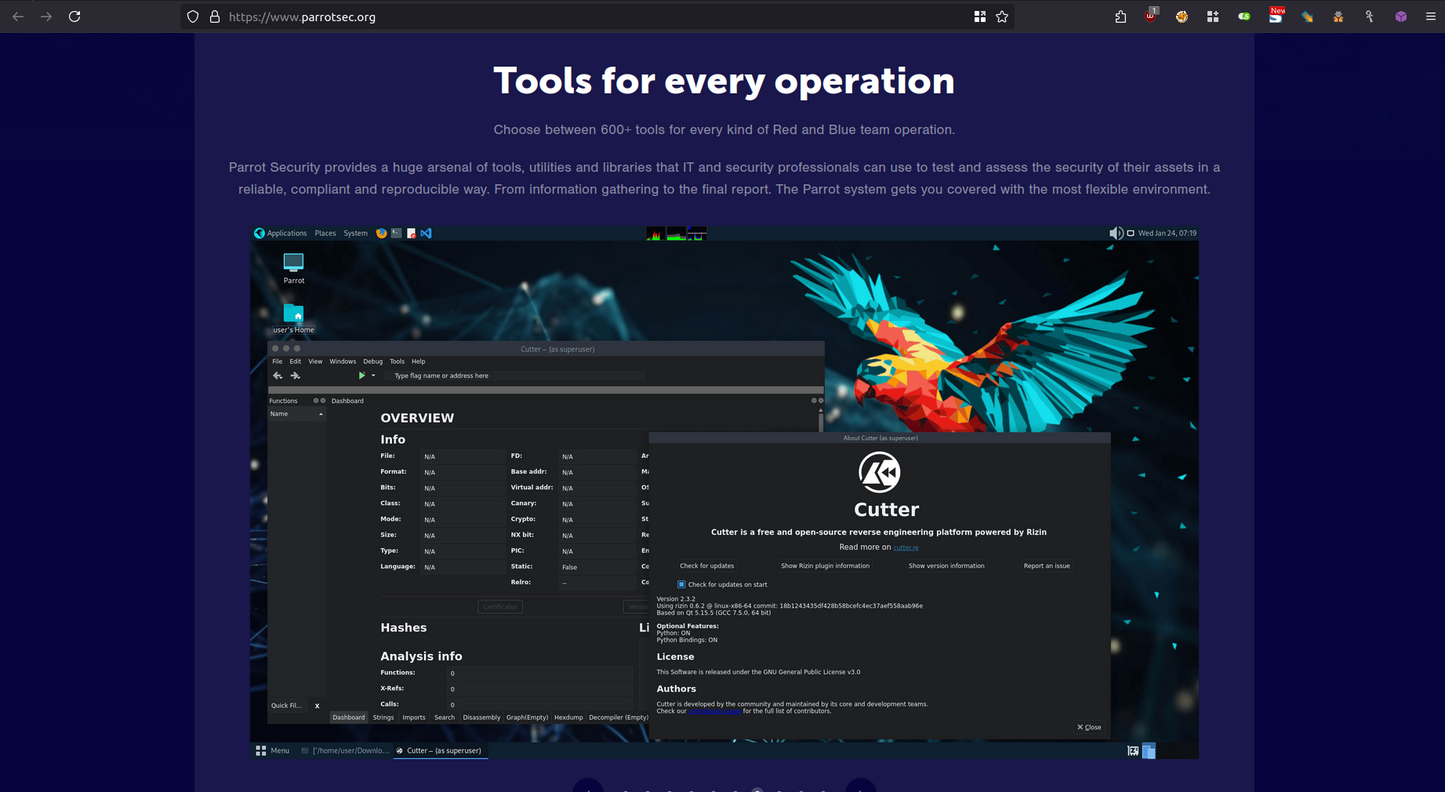
Task: Click Check for updates button
Action: (x=707, y=566)
